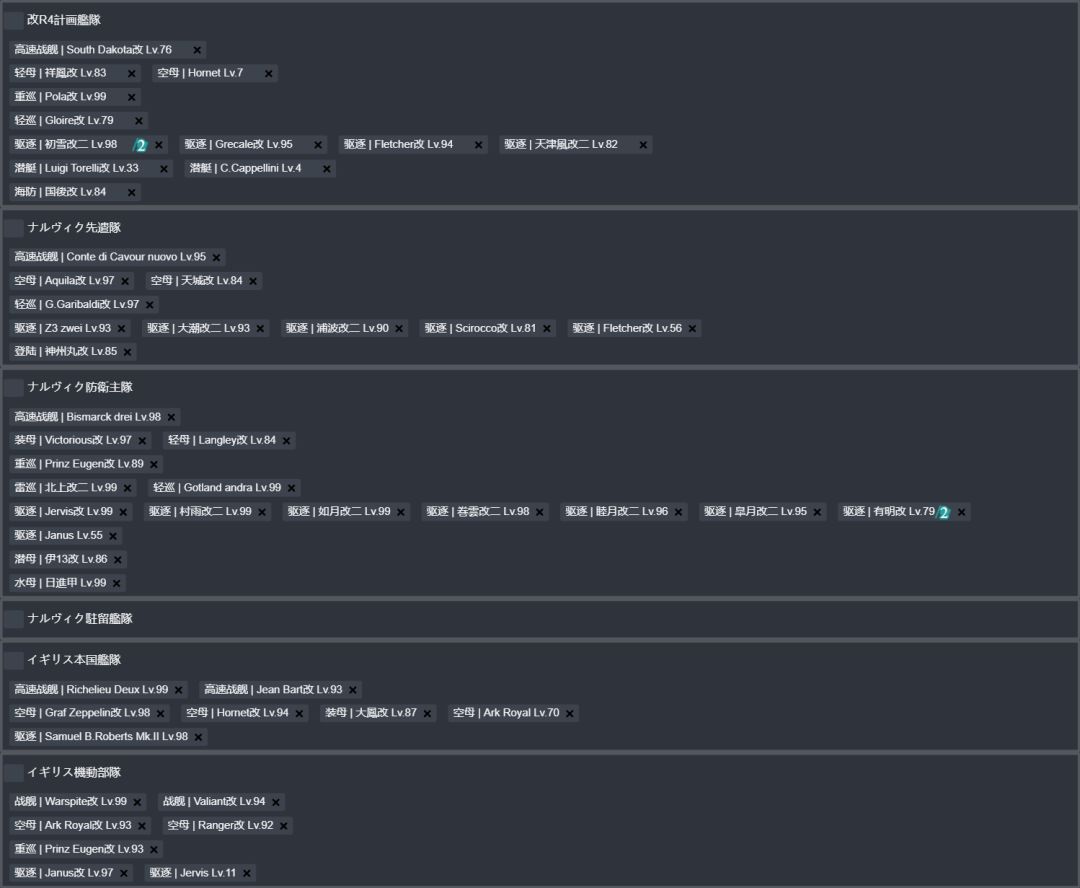
Task: Remove the South Dakota改 Lv.76 tag
Action: [197, 50]
